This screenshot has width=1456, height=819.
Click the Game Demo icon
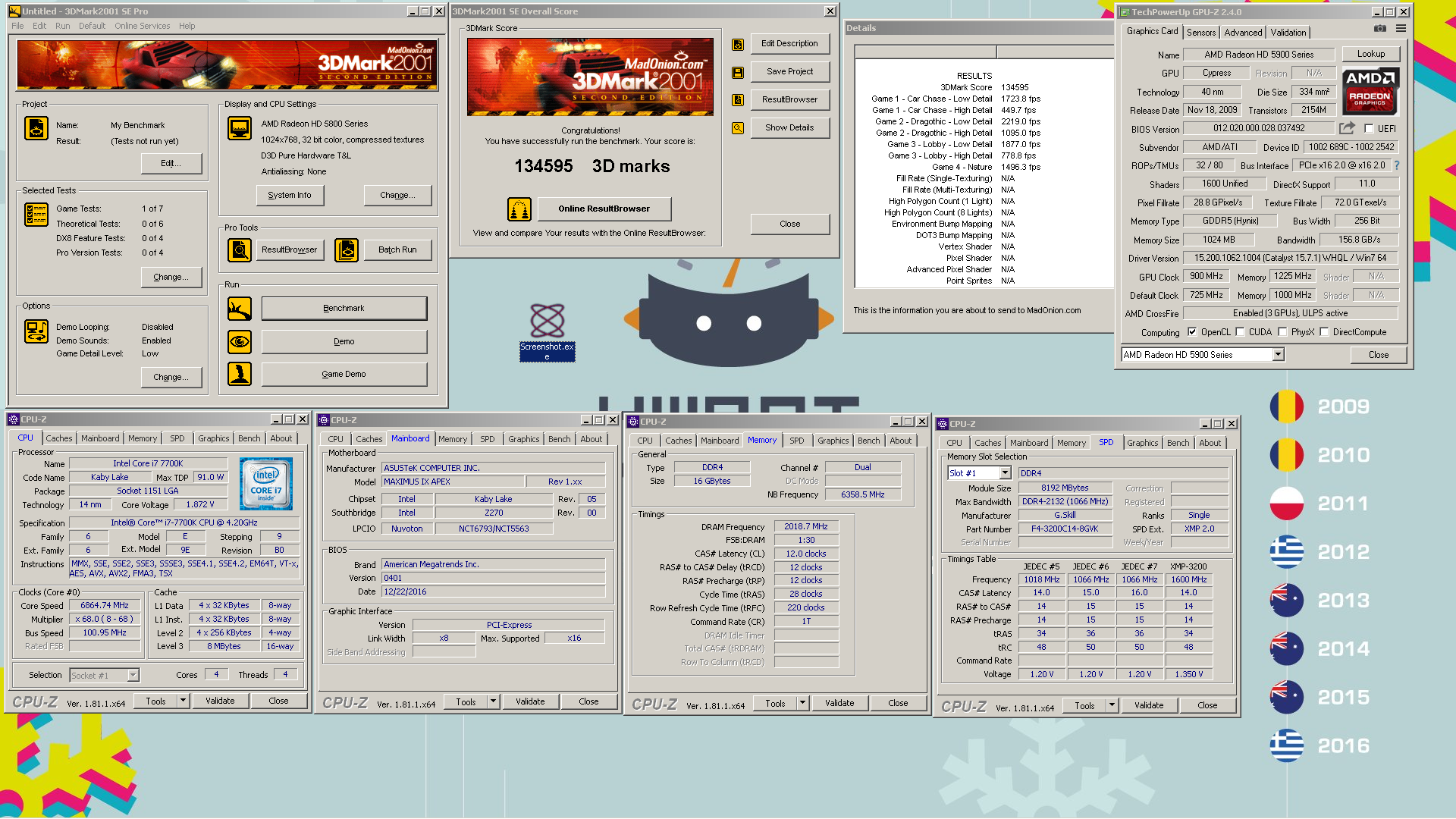(240, 374)
